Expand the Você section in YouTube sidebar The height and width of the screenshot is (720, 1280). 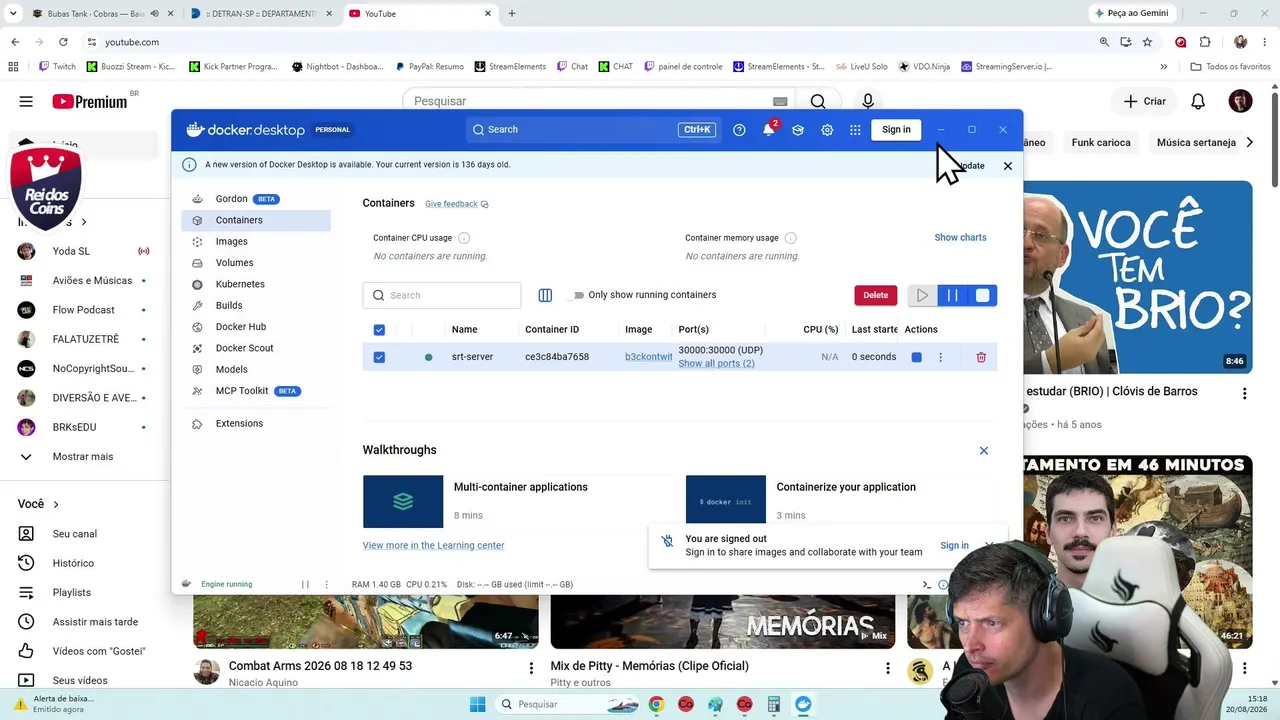pos(38,504)
